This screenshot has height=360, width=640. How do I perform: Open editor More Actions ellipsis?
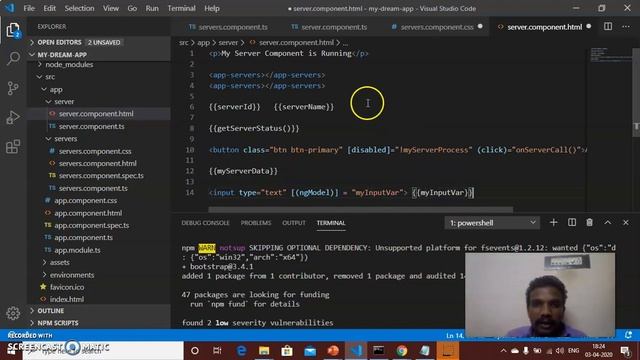(x=626, y=27)
